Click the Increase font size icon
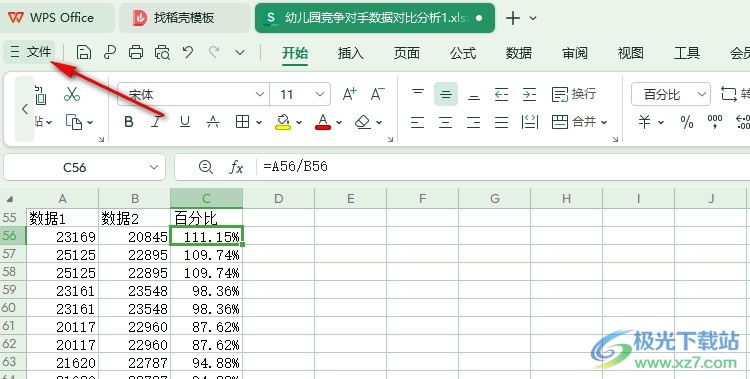Screen dimensions: 750x379 [x=350, y=94]
